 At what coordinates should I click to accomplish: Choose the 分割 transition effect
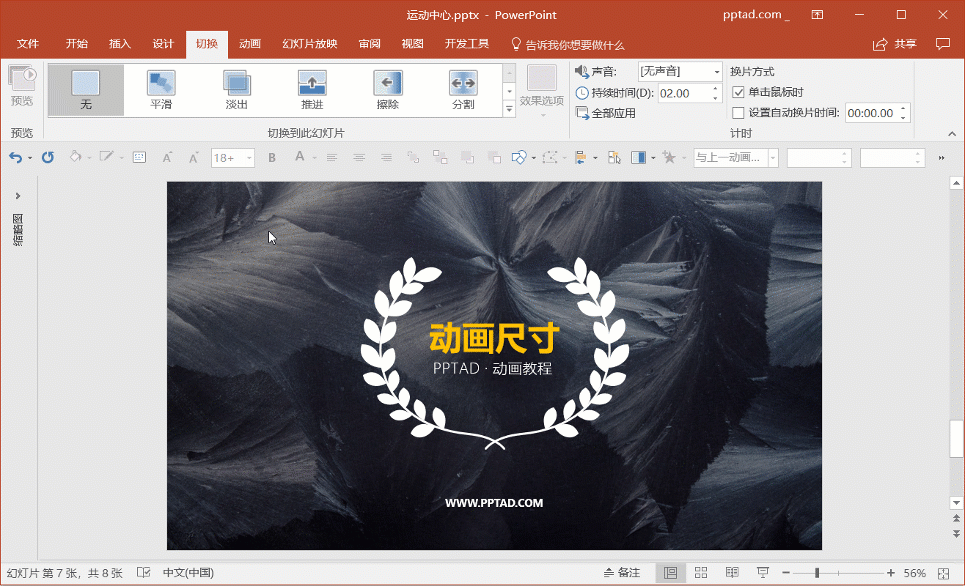pyautogui.click(x=463, y=89)
